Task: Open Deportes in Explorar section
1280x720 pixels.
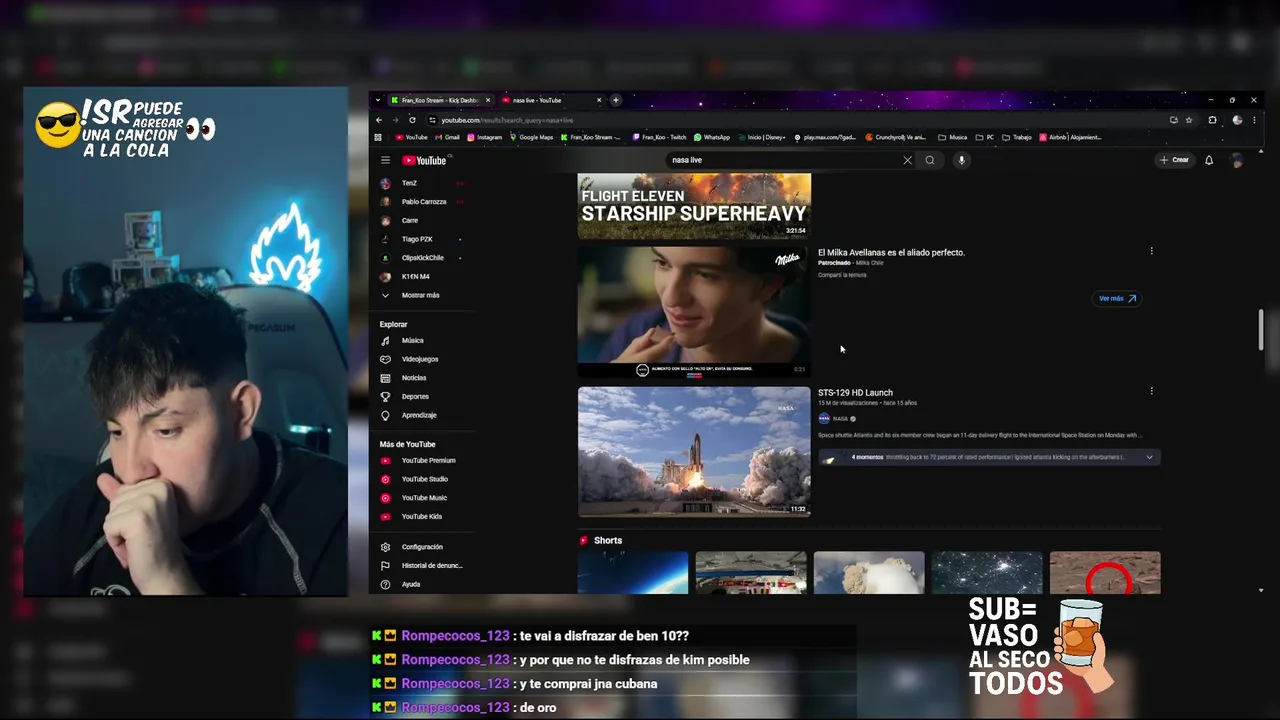Action: pyautogui.click(x=416, y=397)
